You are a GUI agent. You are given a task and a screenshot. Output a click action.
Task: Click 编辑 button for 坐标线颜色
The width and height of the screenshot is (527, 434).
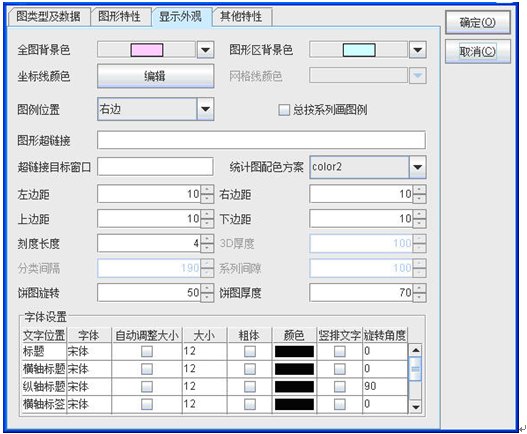155,76
